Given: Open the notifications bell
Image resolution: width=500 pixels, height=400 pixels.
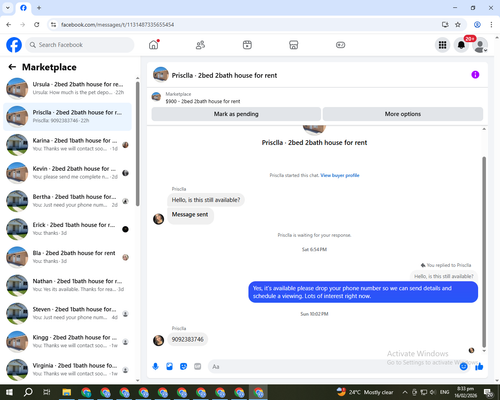Looking at the screenshot, I should [x=461, y=45].
